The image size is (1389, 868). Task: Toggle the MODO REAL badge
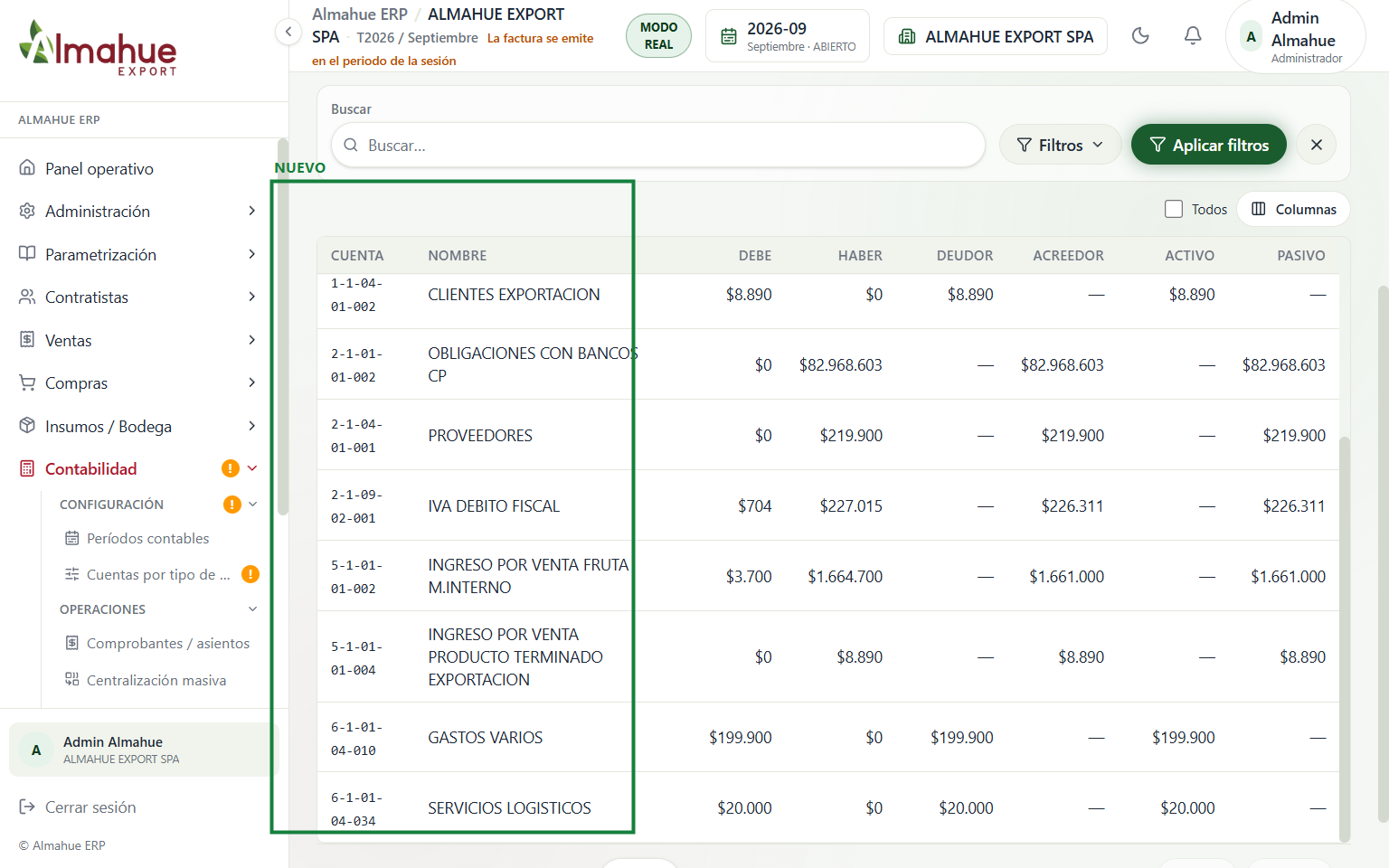(x=658, y=36)
